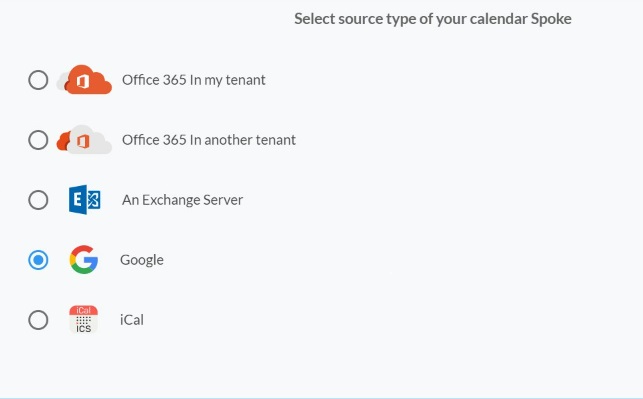The height and width of the screenshot is (399, 643).
Task: Click the blue Exchange Server icon
Action: pyautogui.click(x=84, y=200)
